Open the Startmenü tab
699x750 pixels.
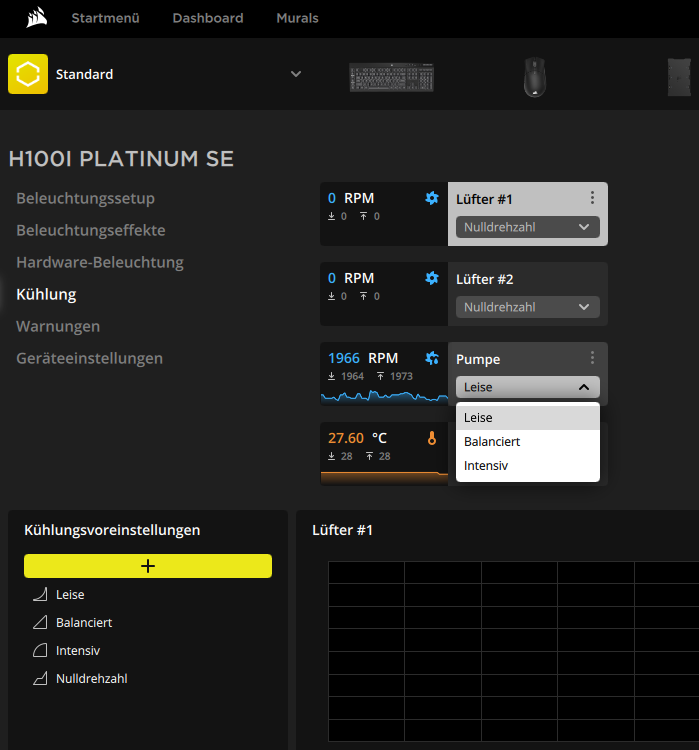pyautogui.click(x=105, y=18)
